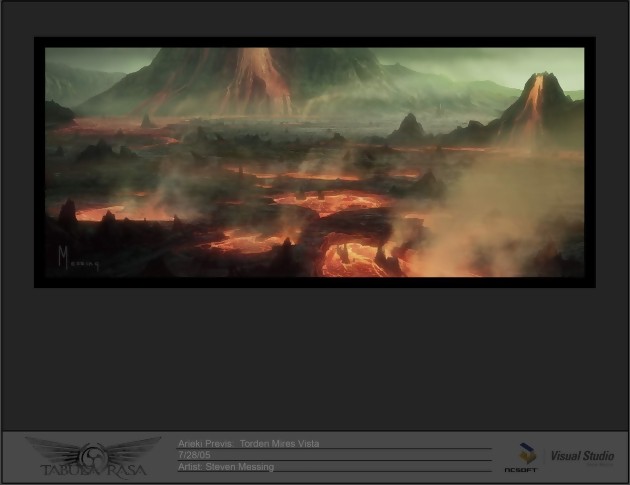
Task: Select the 'Arieki Previs: Torden Mires Vista' title
Action: click(x=249, y=443)
